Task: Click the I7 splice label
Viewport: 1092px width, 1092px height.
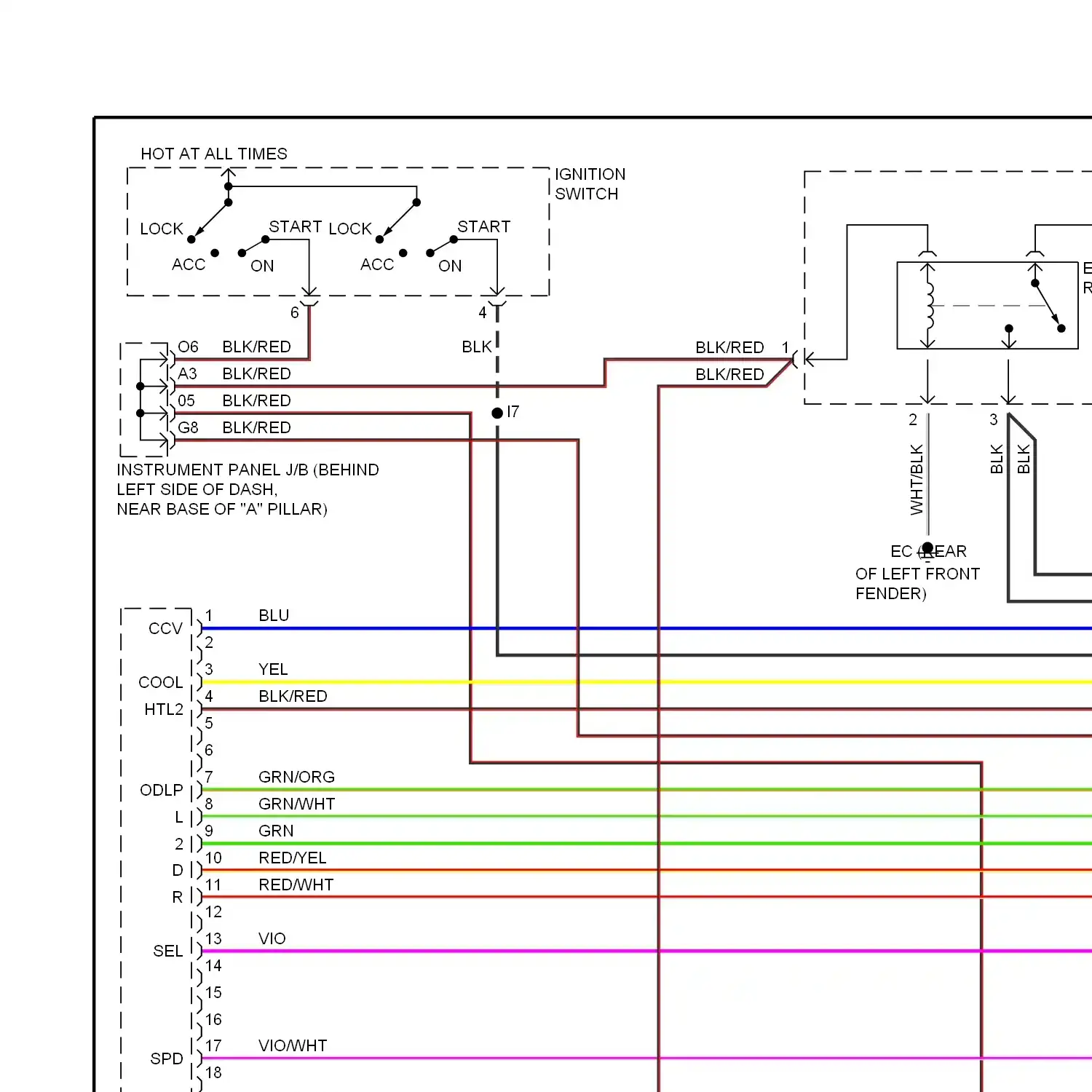Action: 513,412
